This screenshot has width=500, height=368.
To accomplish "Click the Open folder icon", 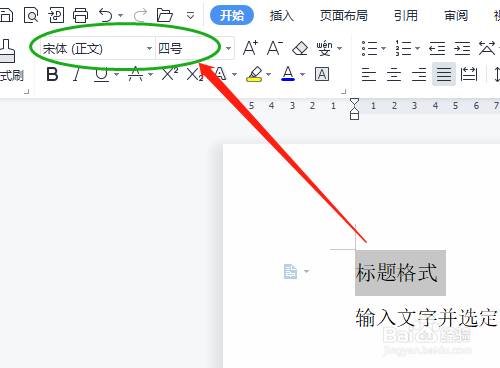I will click(x=165, y=15).
